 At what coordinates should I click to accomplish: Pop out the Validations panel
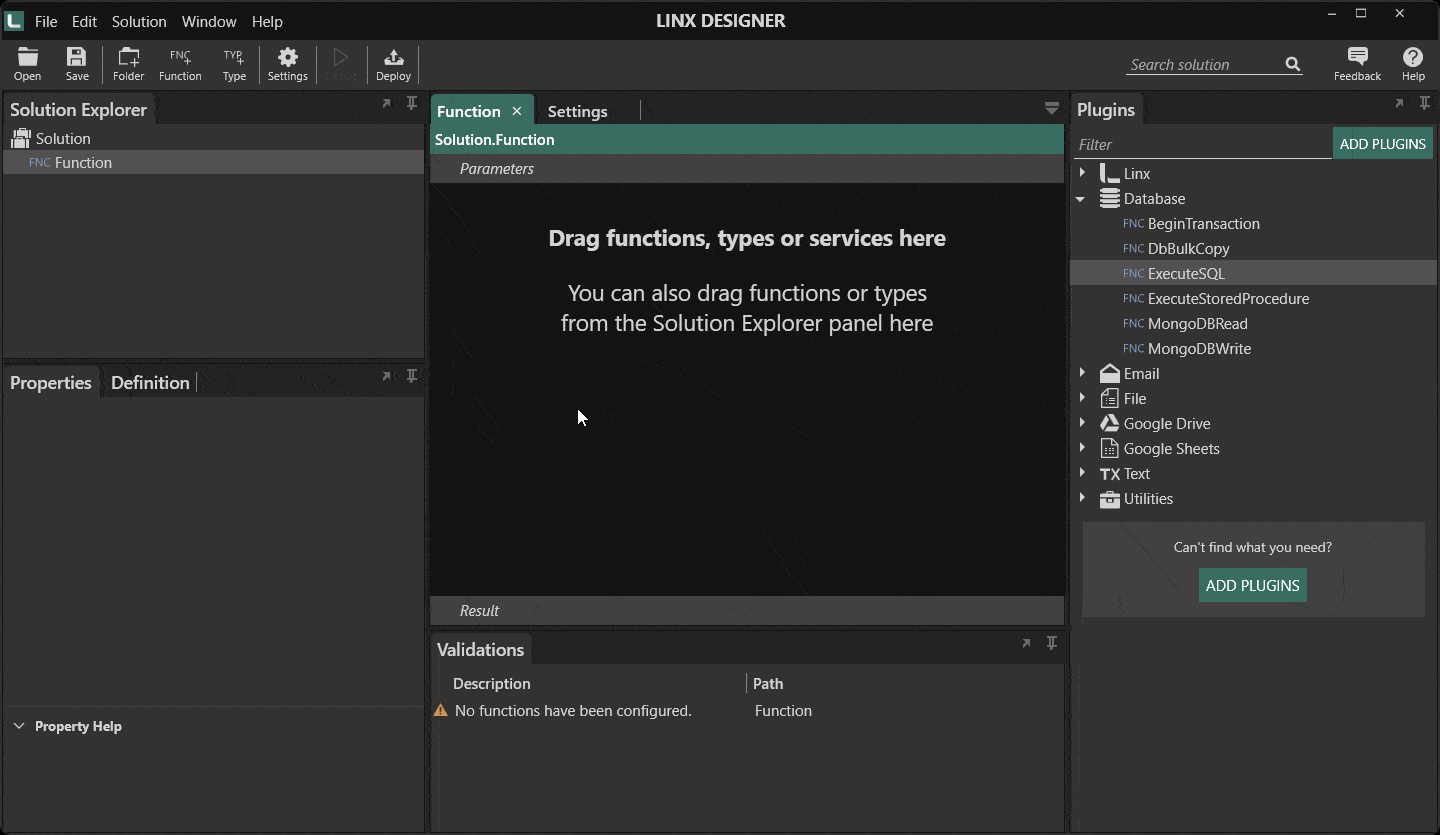pyautogui.click(x=1026, y=643)
